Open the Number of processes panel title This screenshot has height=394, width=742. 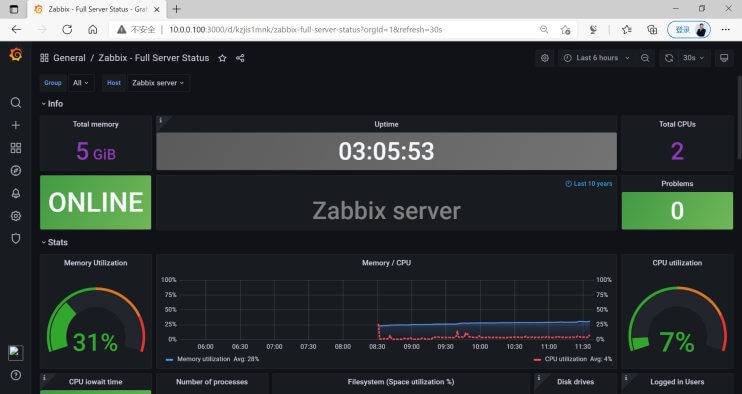[x=212, y=382]
